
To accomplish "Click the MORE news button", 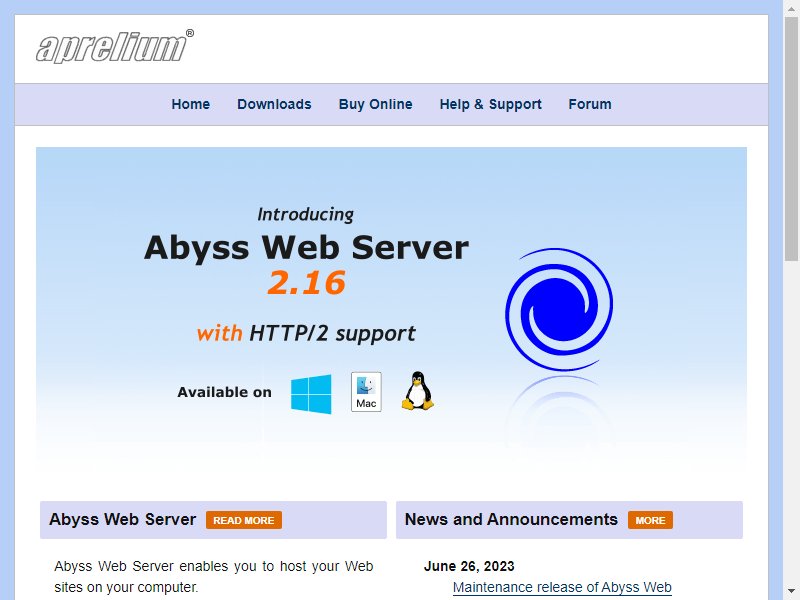I will tap(650, 520).
